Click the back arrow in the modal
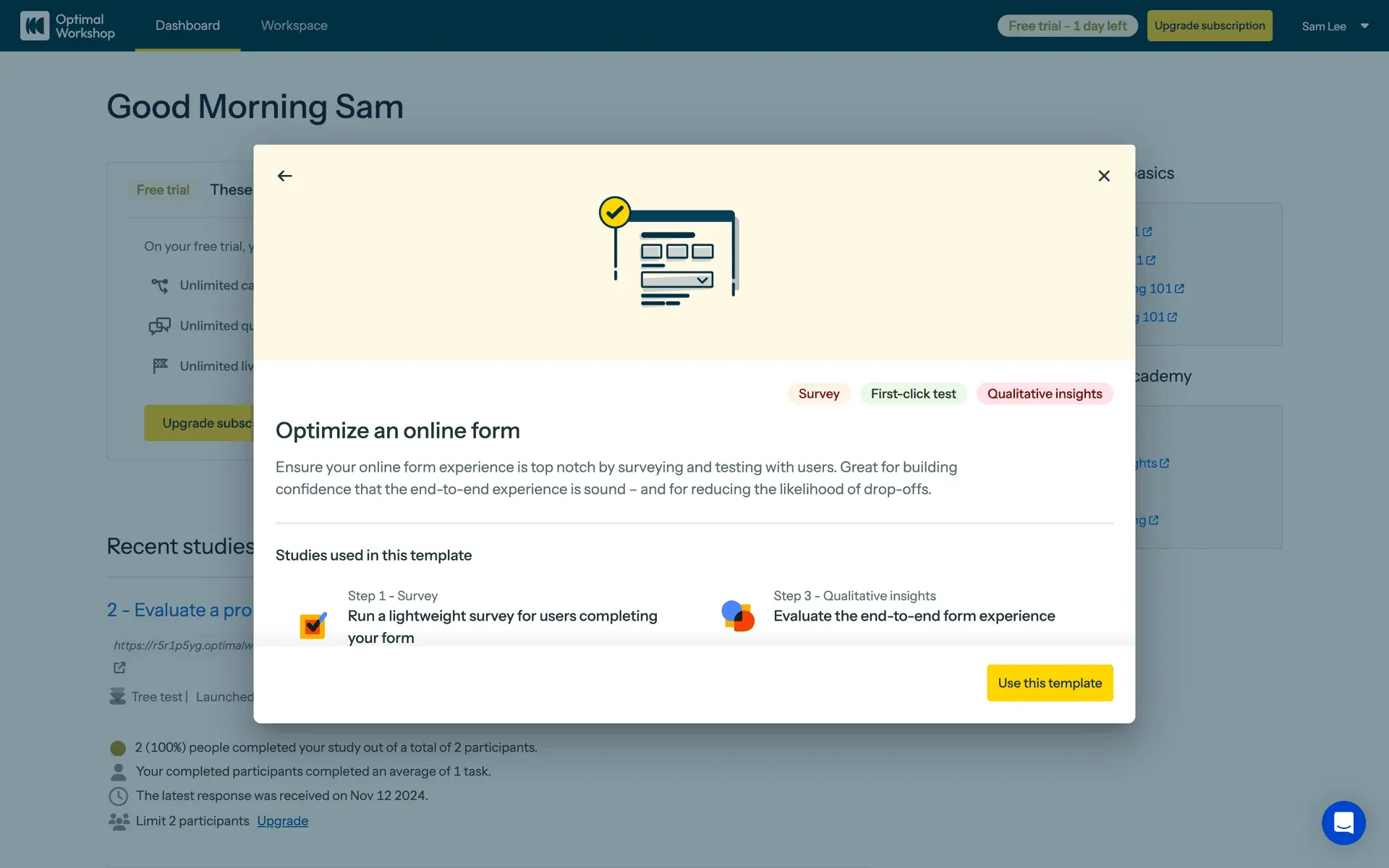 pyautogui.click(x=285, y=176)
